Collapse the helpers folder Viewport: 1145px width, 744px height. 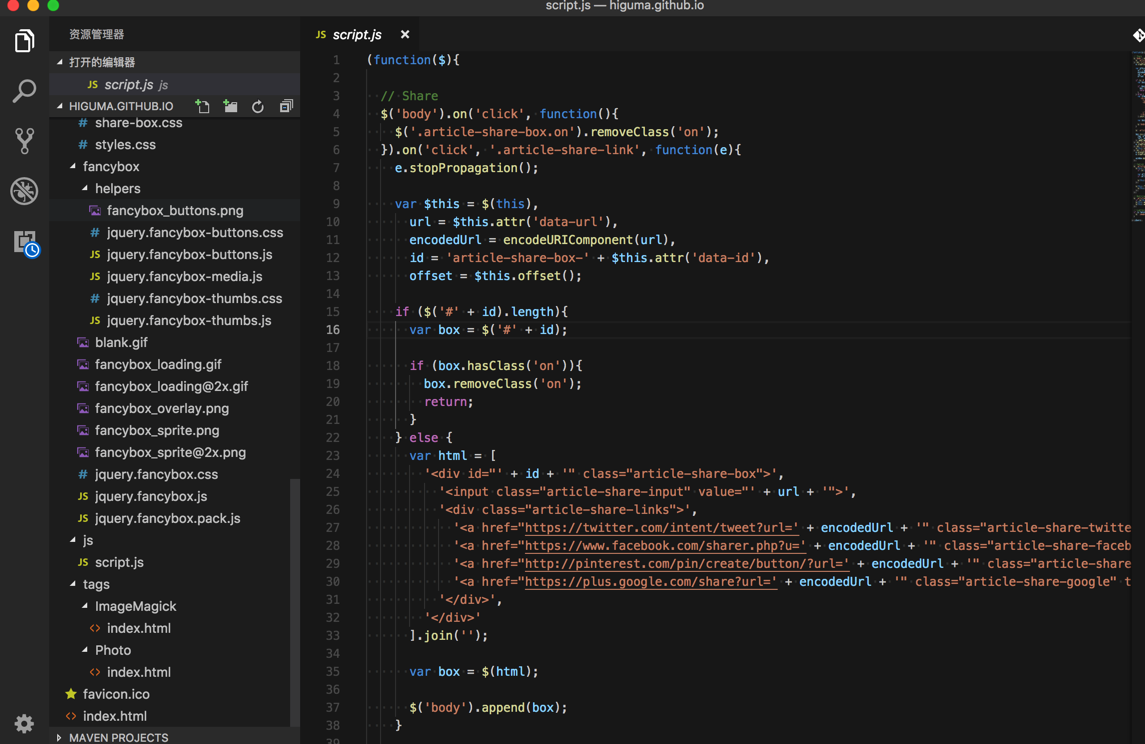[117, 189]
